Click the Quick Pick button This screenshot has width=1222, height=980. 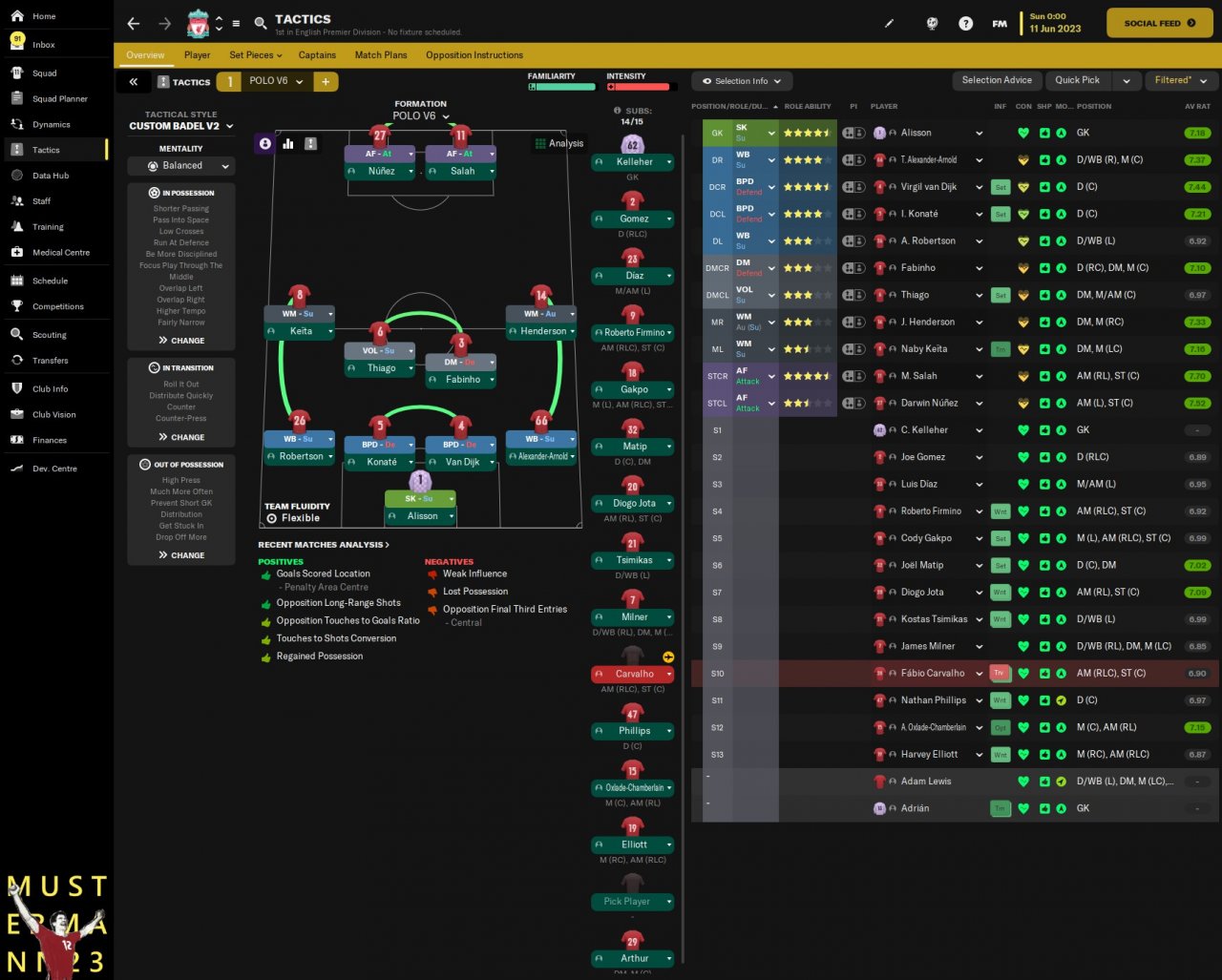1078,81
